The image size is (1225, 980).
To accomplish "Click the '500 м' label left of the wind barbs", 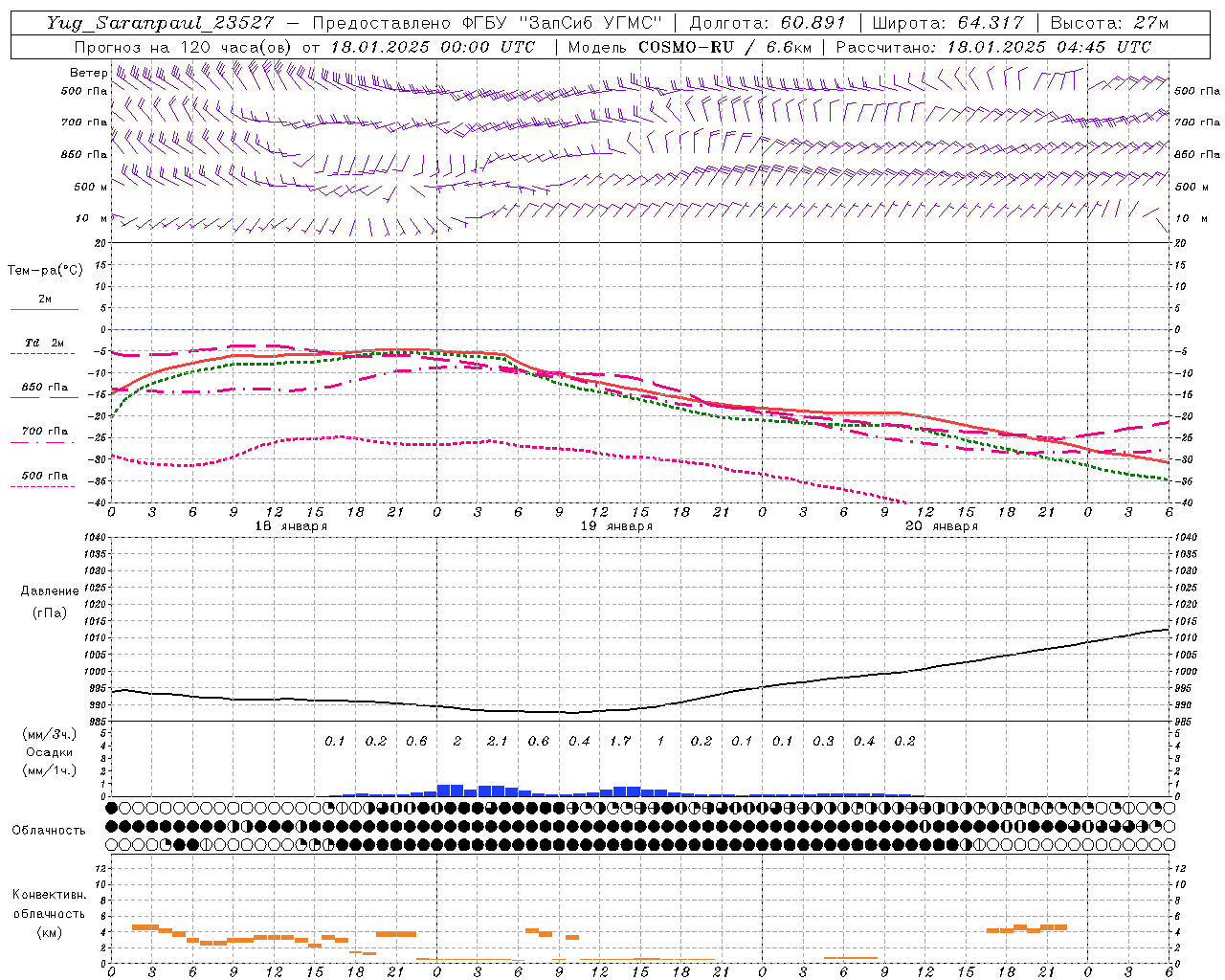I will [x=91, y=187].
